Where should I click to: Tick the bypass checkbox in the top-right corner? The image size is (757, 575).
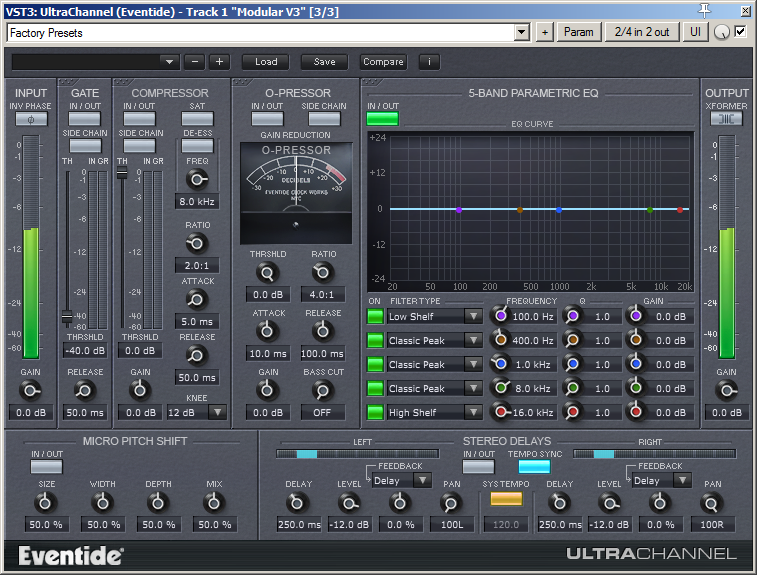point(740,32)
